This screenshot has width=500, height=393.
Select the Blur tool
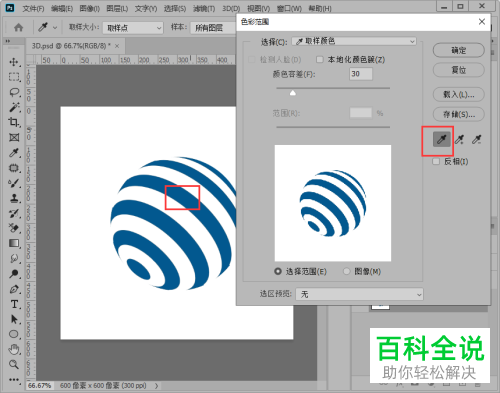[14, 259]
